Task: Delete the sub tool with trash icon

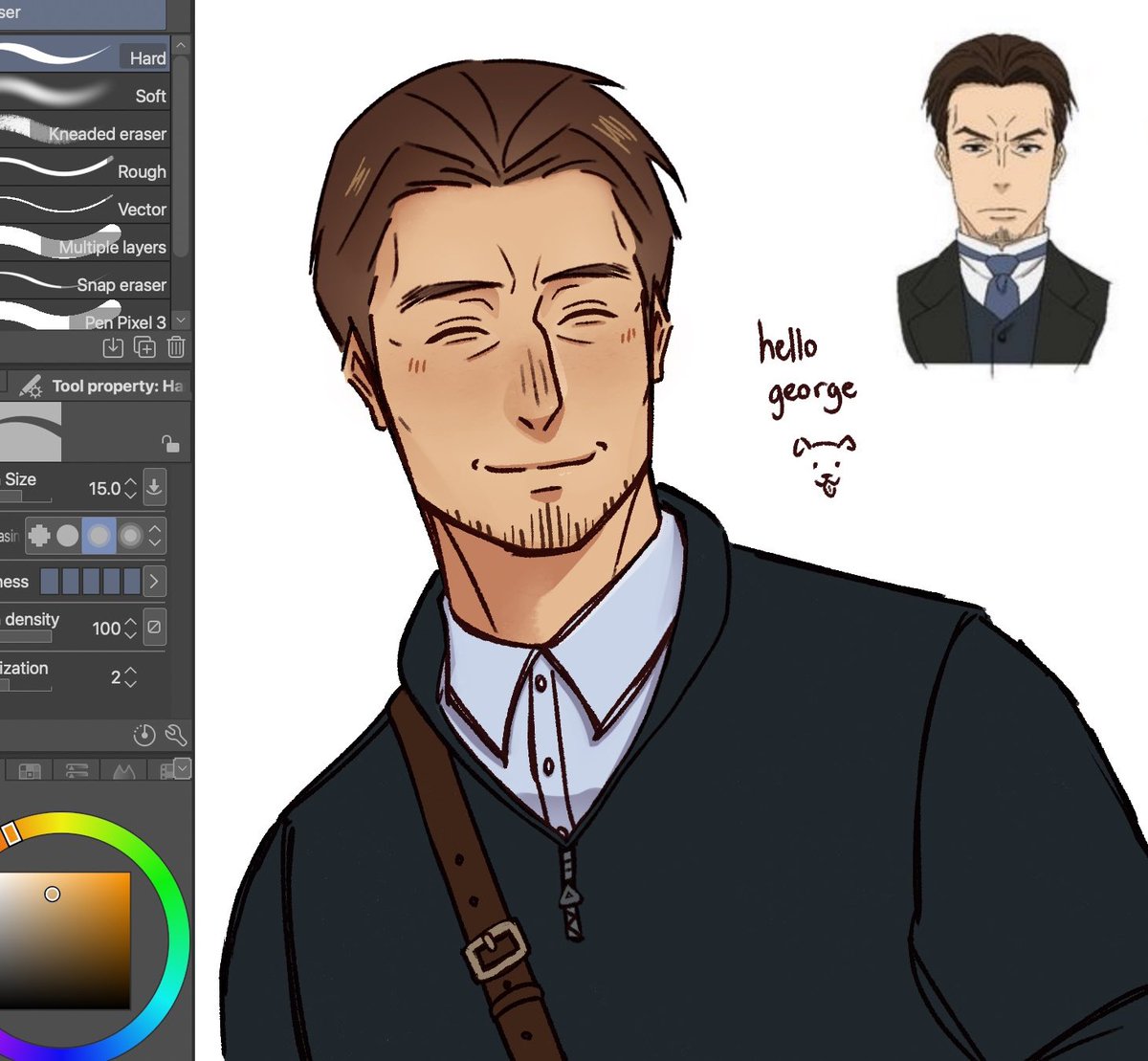Action: (x=176, y=347)
